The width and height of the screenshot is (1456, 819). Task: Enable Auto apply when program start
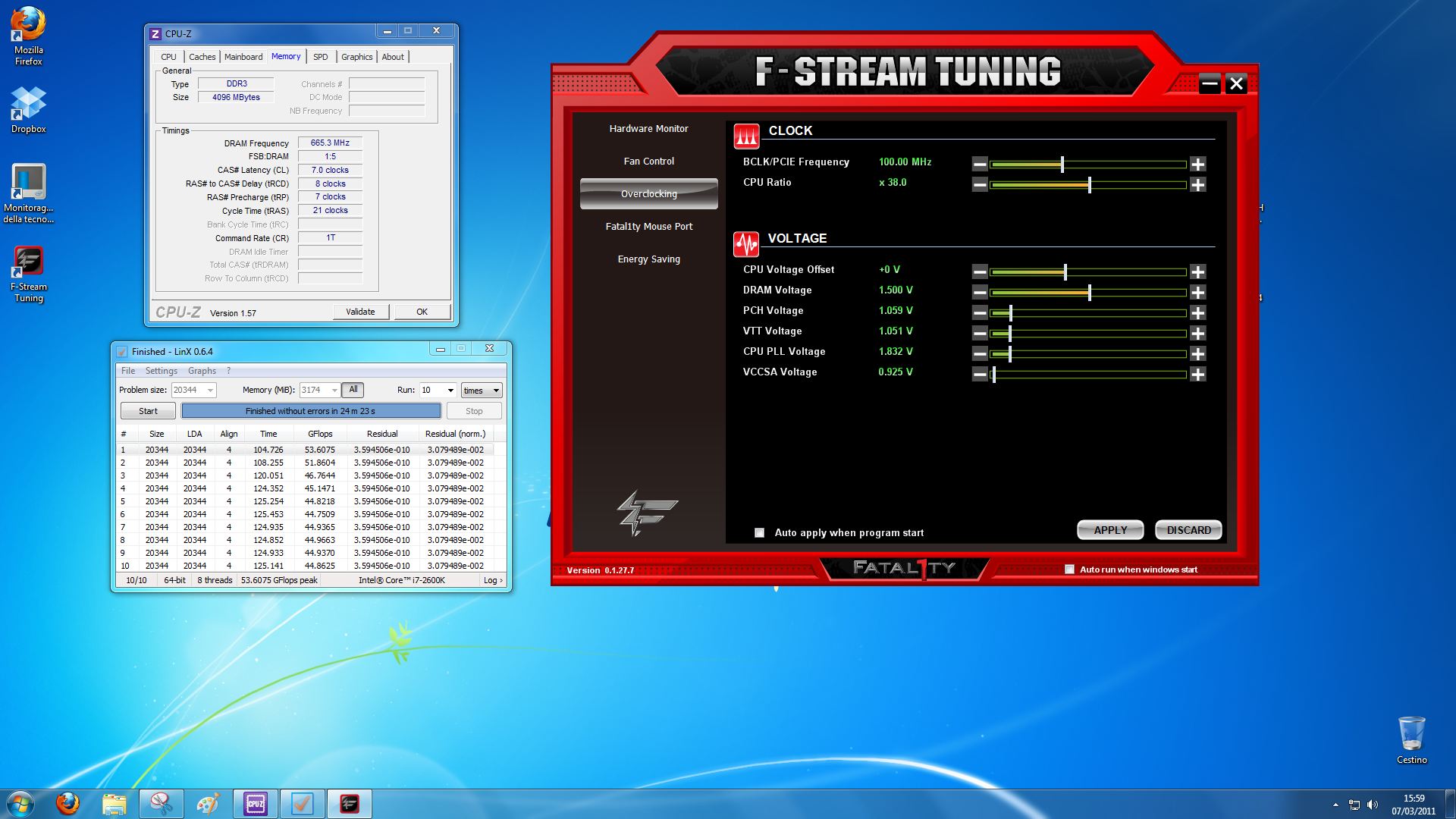click(x=759, y=533)
